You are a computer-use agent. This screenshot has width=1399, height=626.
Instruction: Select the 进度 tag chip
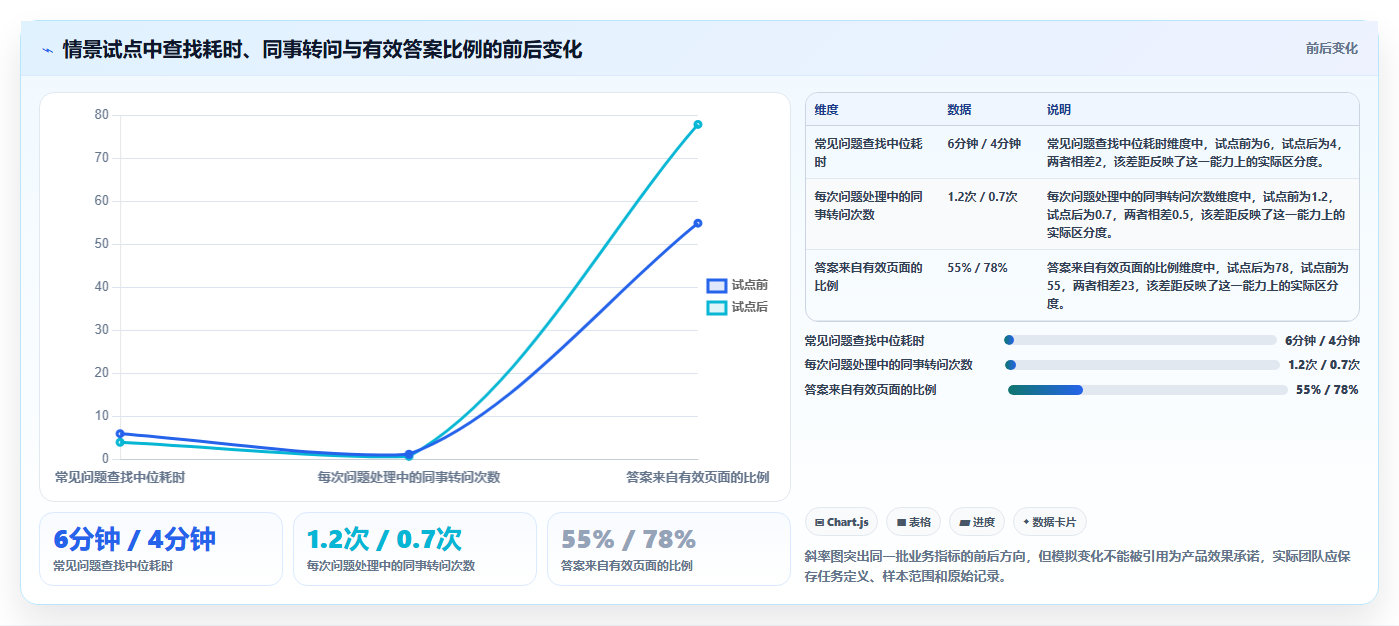point(977,522)
